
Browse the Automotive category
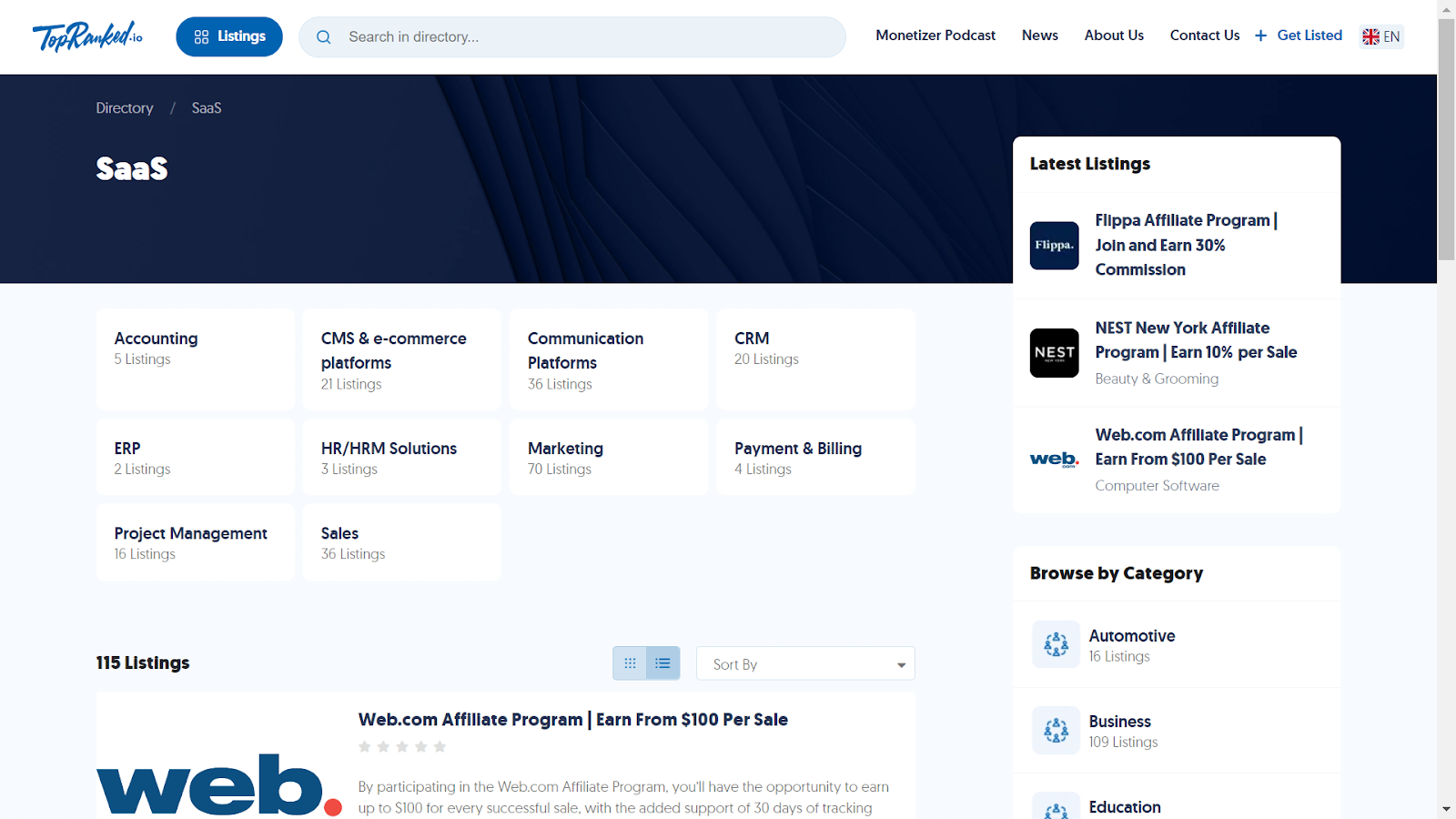1132,636
